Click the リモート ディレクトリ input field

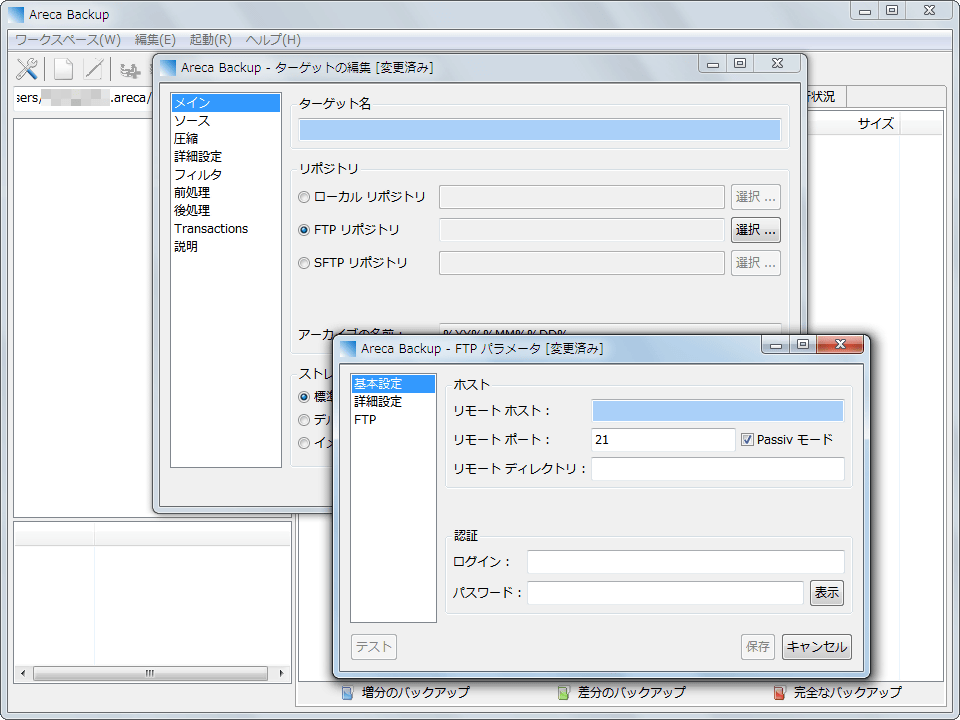coord(718,469)
